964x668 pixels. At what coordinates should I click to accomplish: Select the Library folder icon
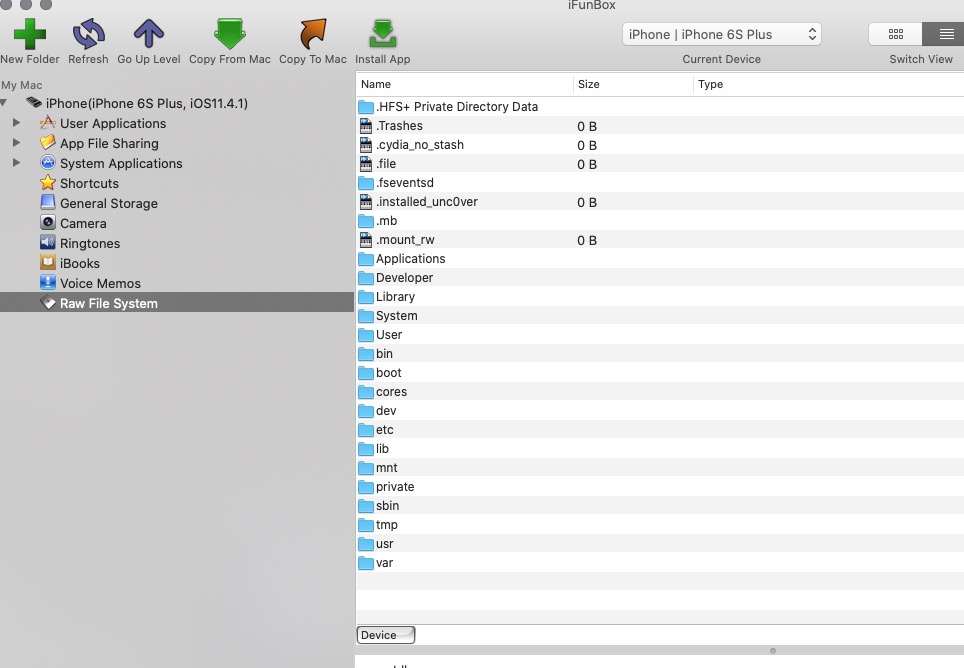pyautogui.click(x=366, y=297)
